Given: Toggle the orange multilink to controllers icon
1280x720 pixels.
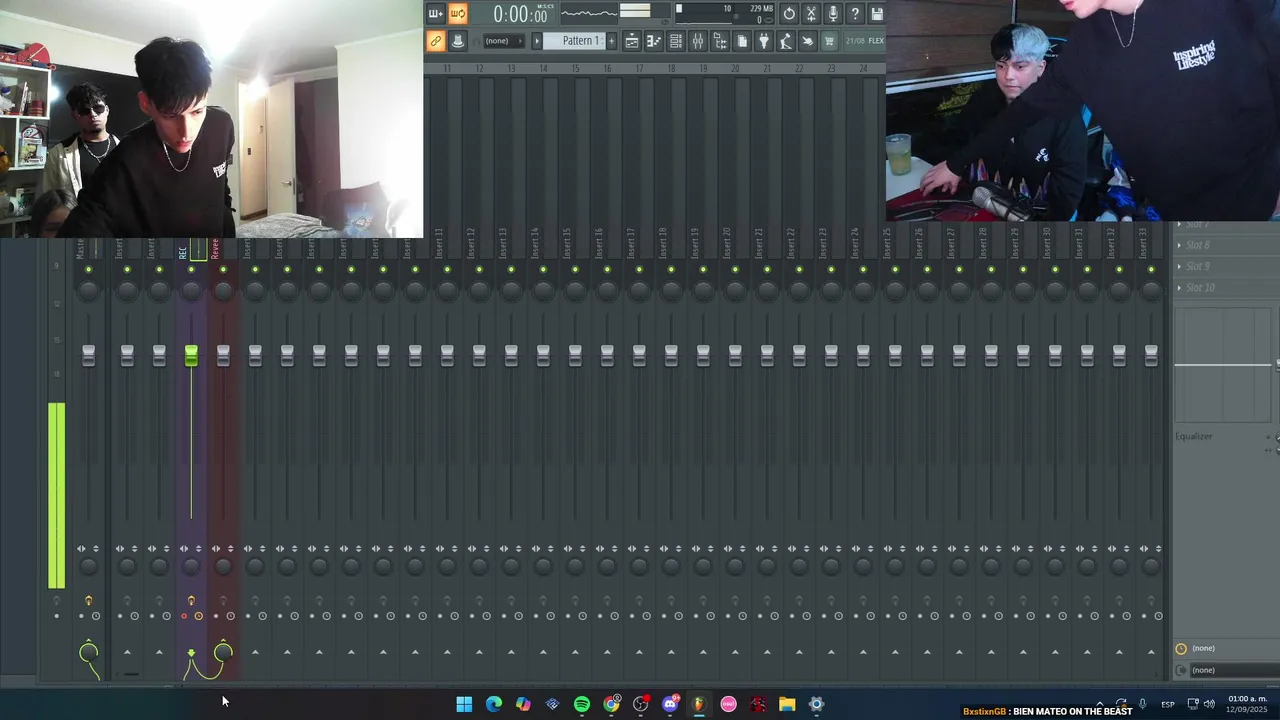Looking at the screenshot, I should pos(436,41).
